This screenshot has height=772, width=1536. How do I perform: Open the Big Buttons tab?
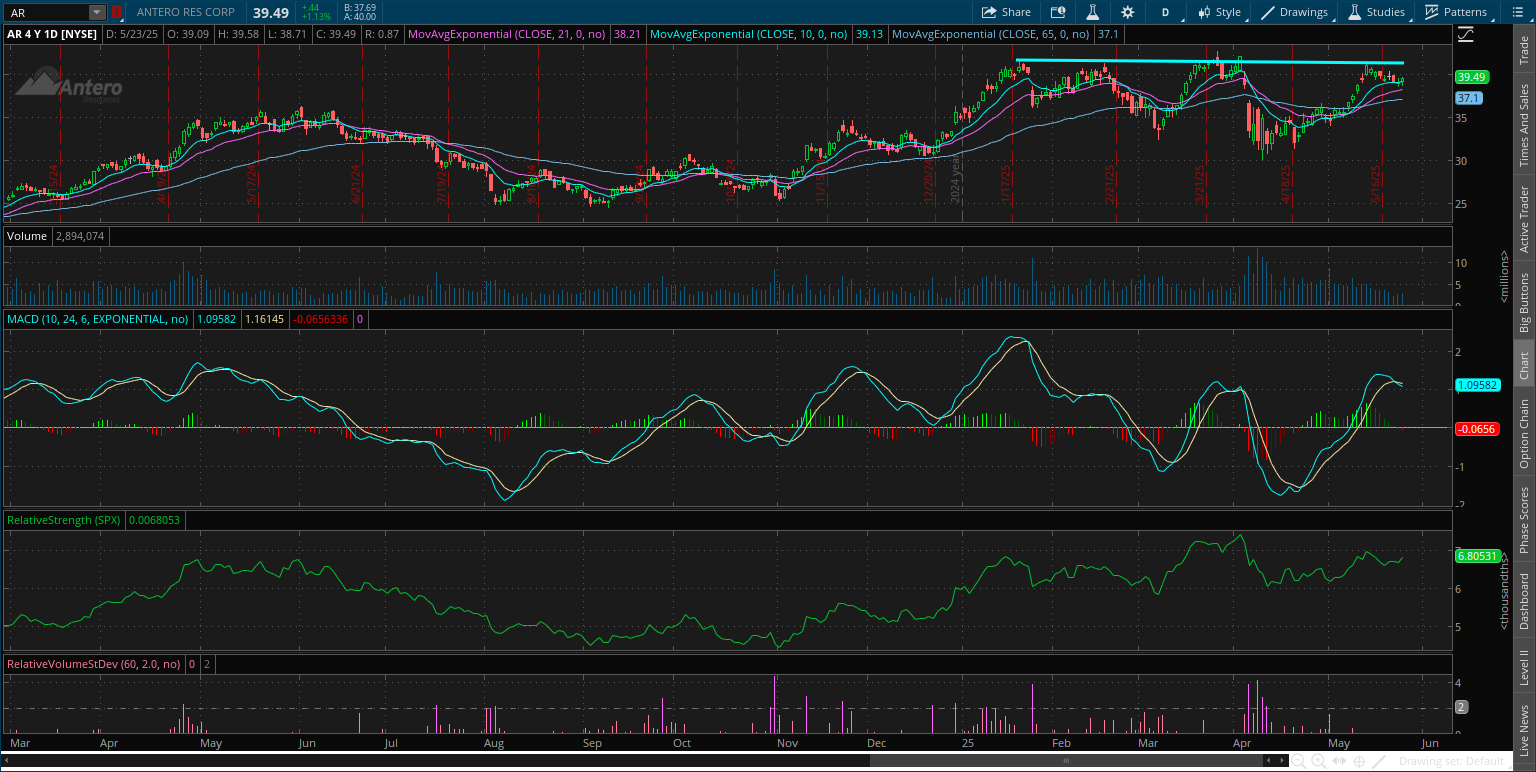click(x=1524, y=302)
